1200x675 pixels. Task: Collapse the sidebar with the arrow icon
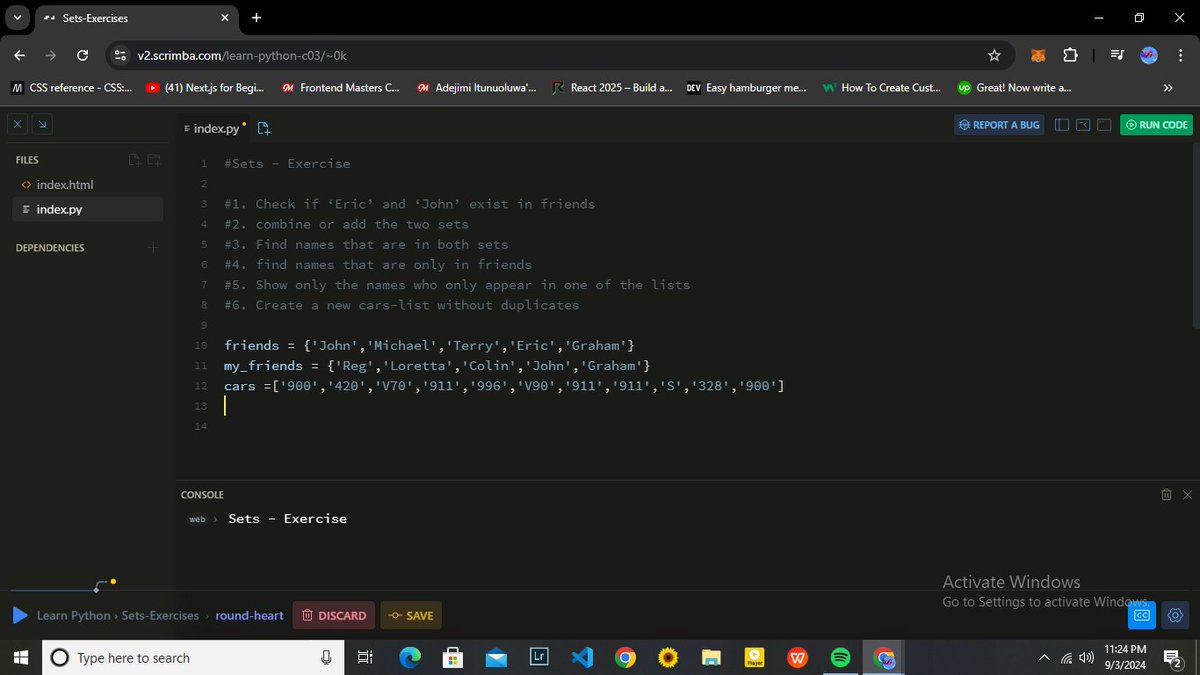click(41, 124)
